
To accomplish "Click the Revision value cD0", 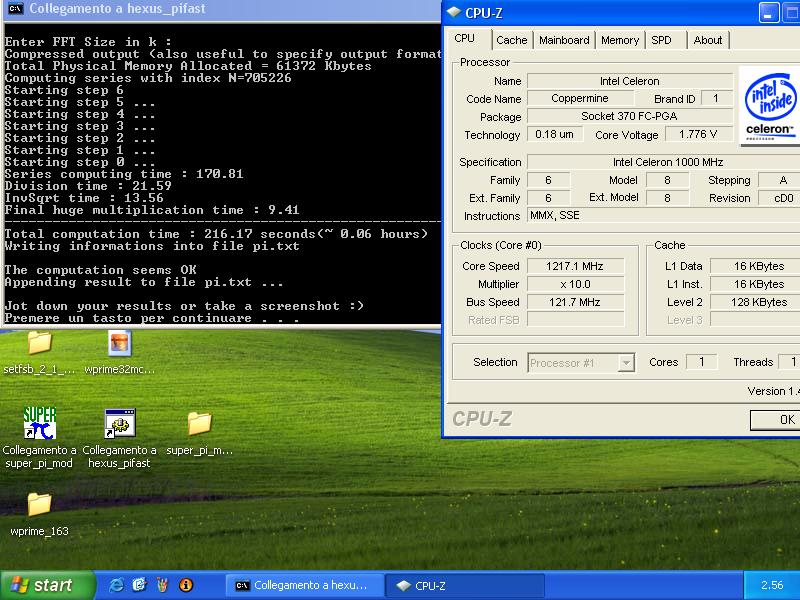I will (x=781, y=198).
